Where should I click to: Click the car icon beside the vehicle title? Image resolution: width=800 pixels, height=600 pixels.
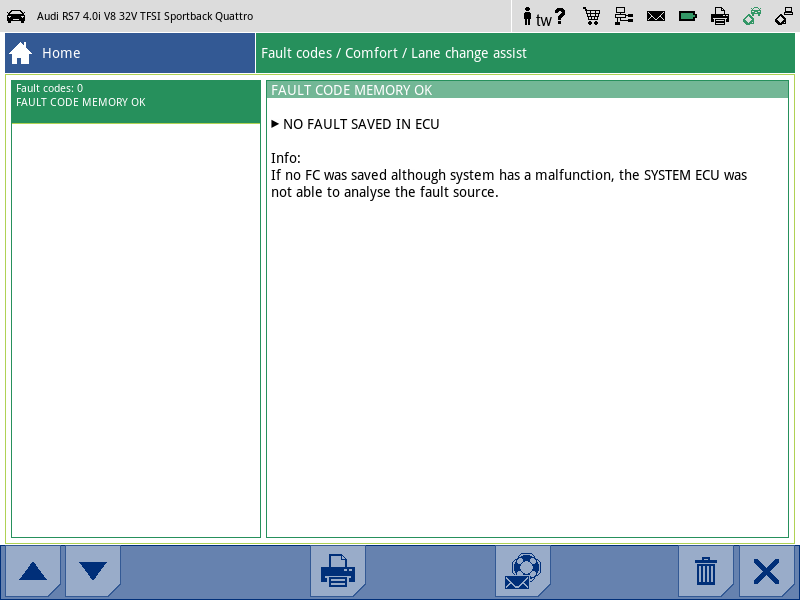point(16,15)
